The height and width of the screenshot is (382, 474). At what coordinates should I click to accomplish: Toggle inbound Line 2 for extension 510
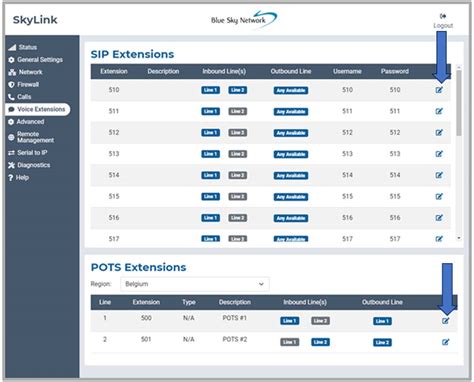coord(237,90)
